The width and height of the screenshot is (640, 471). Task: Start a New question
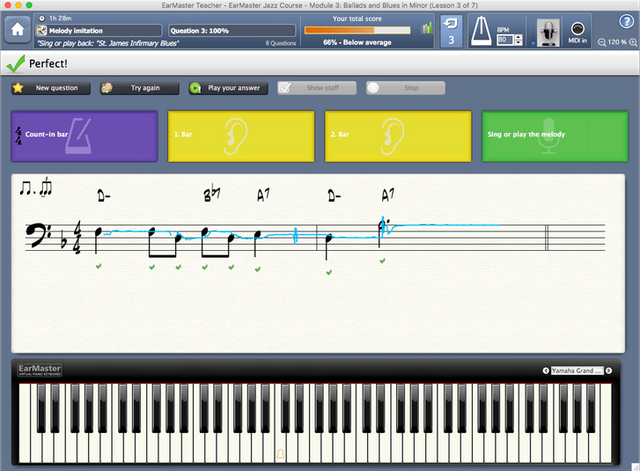pos(51,88)
